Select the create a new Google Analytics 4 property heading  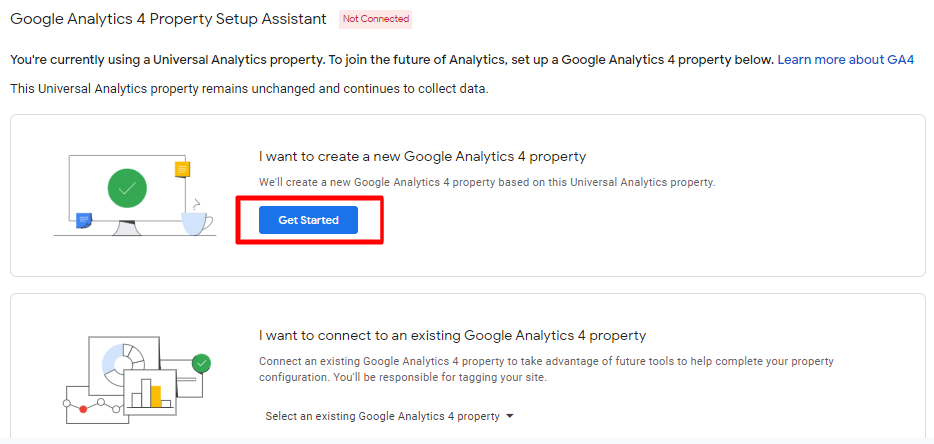coord(422,157)
